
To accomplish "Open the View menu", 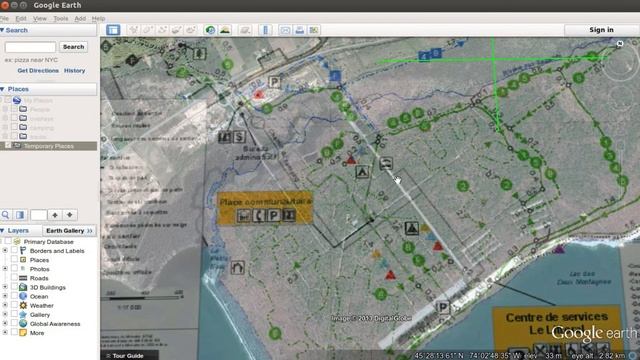I will coord(40,18).
